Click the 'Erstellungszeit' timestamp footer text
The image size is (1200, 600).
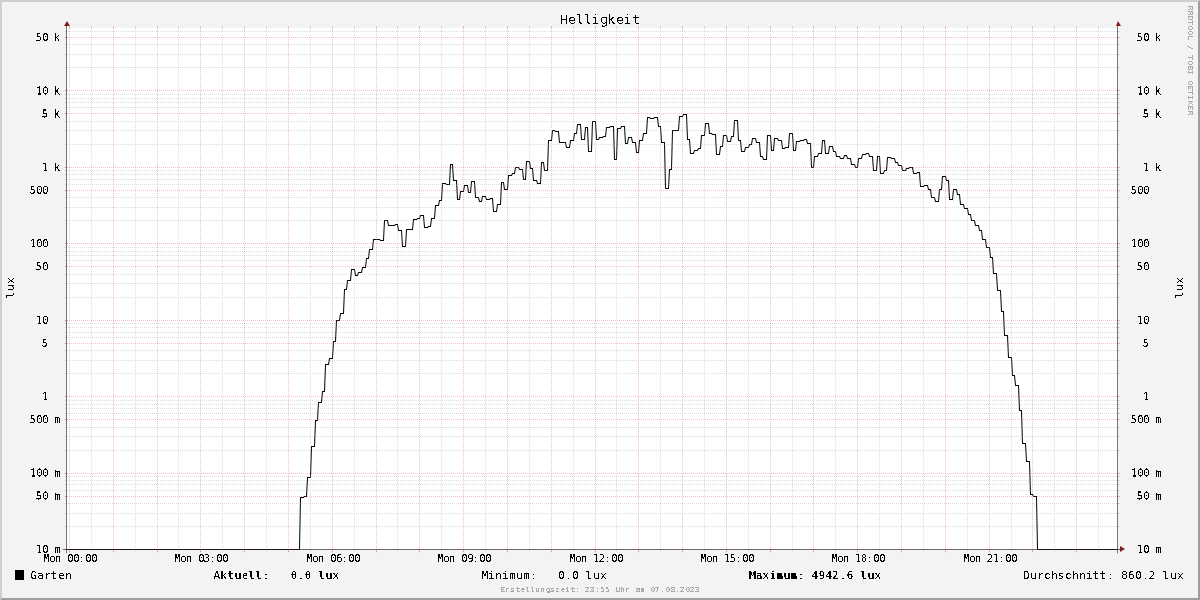[x=600, y=590]
